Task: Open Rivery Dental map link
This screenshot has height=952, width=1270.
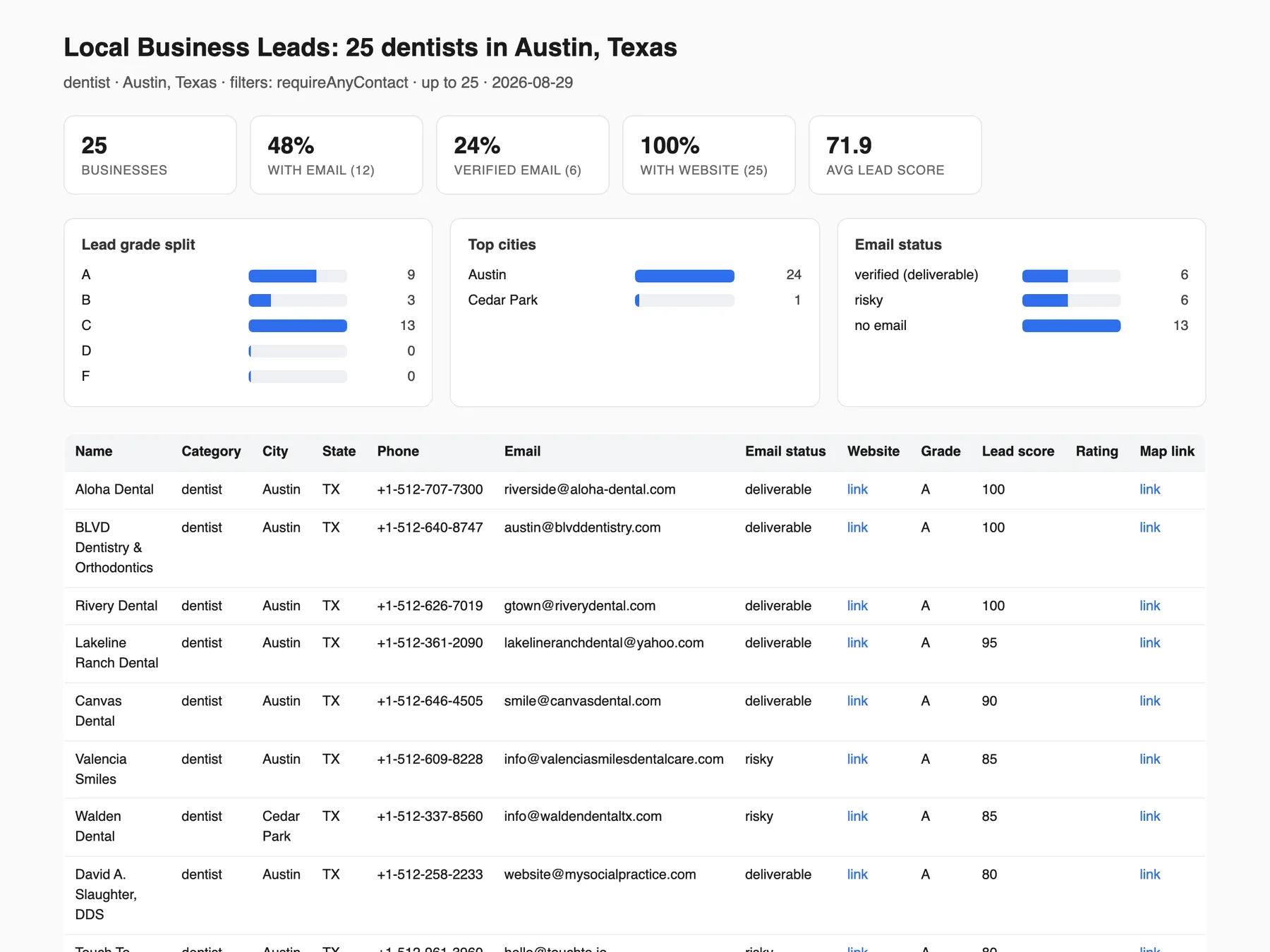Action: point(1149,606)
